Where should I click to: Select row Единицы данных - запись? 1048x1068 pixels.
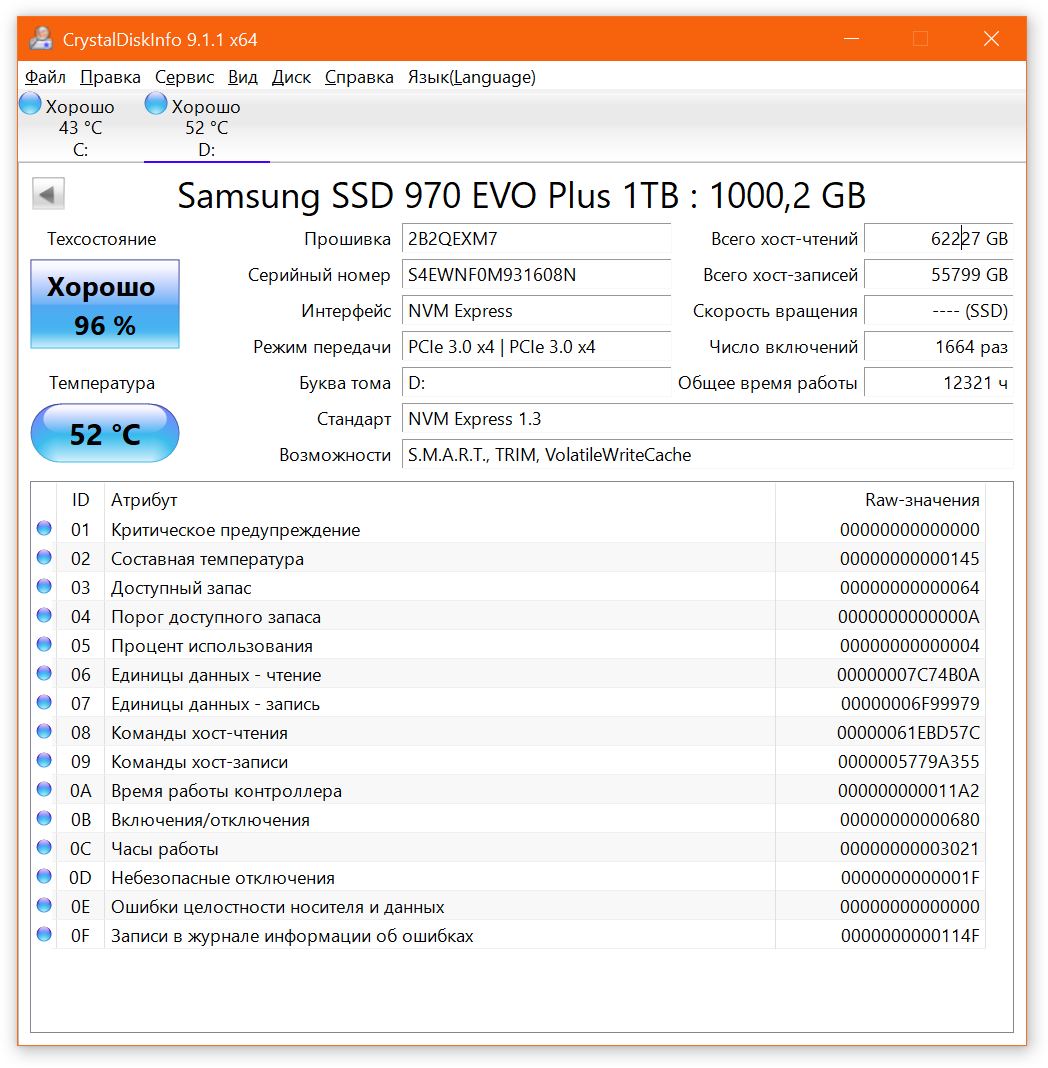coord(509,703)
